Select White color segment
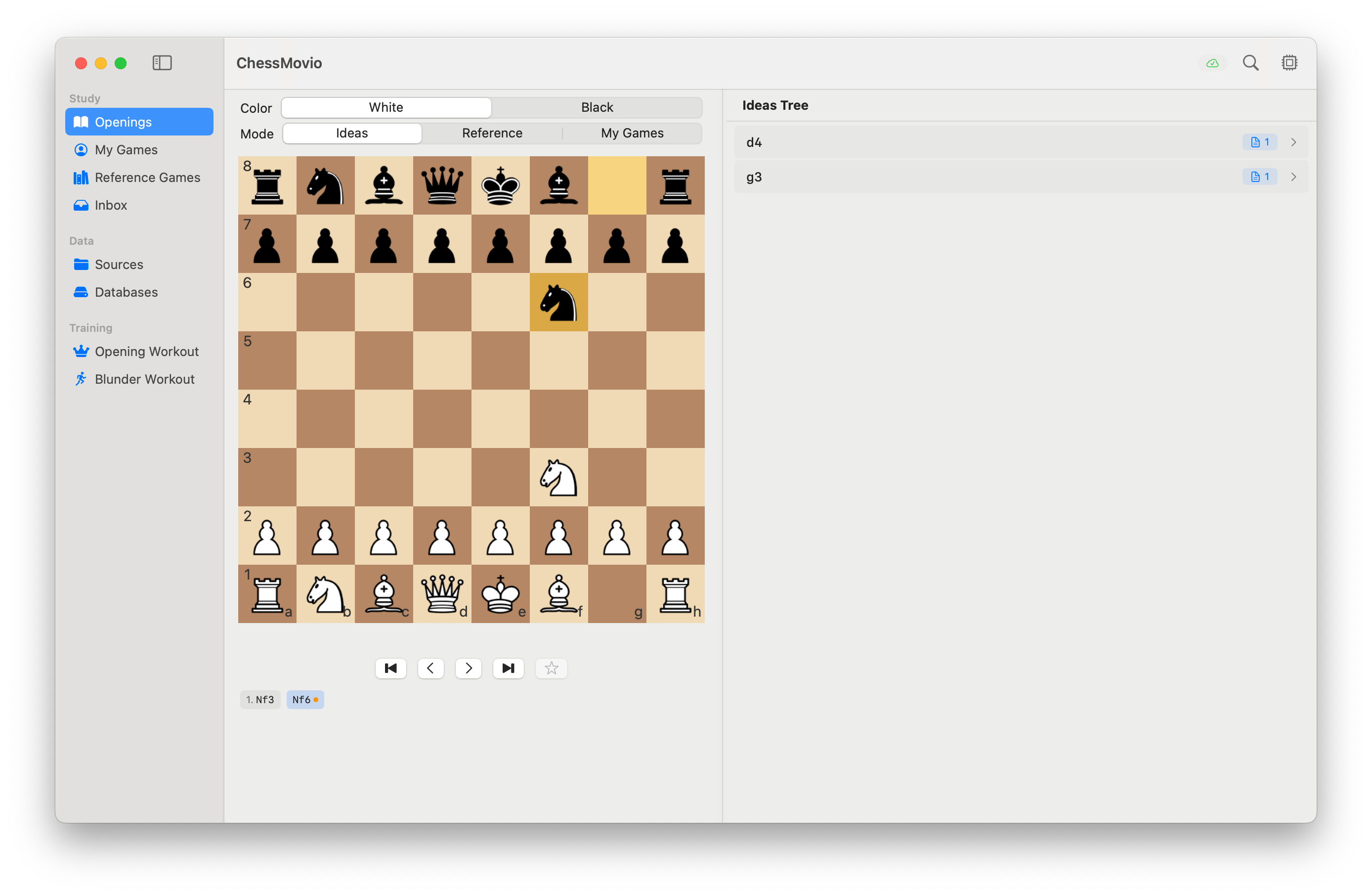Screen dimensions: 1372x896 point(386,107)
